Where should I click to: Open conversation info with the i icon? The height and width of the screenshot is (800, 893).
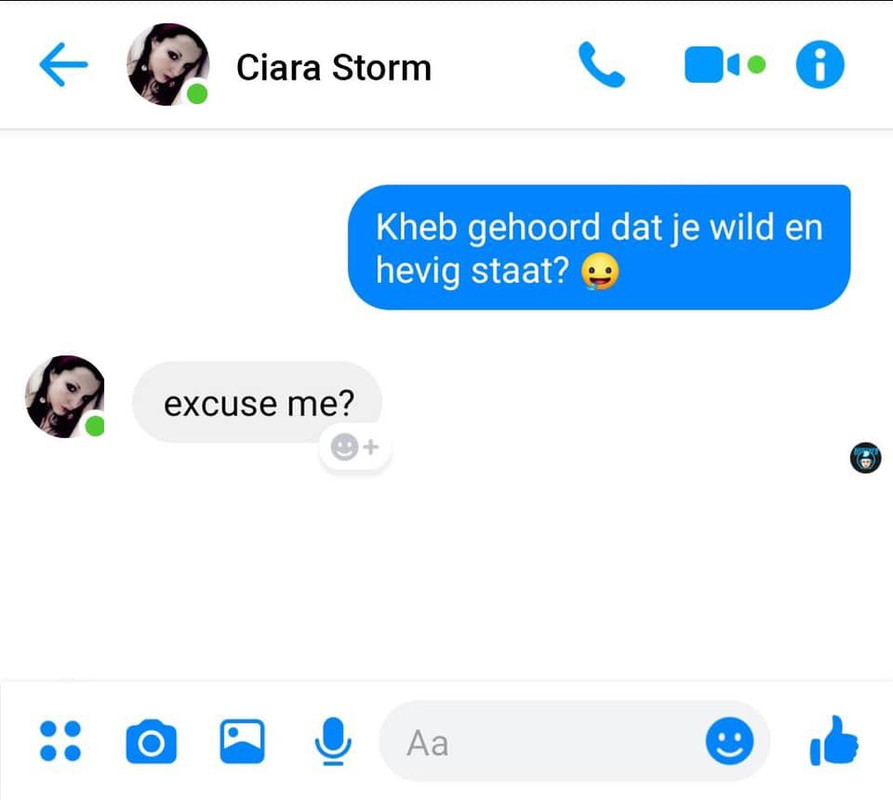[x=820, y=64]
